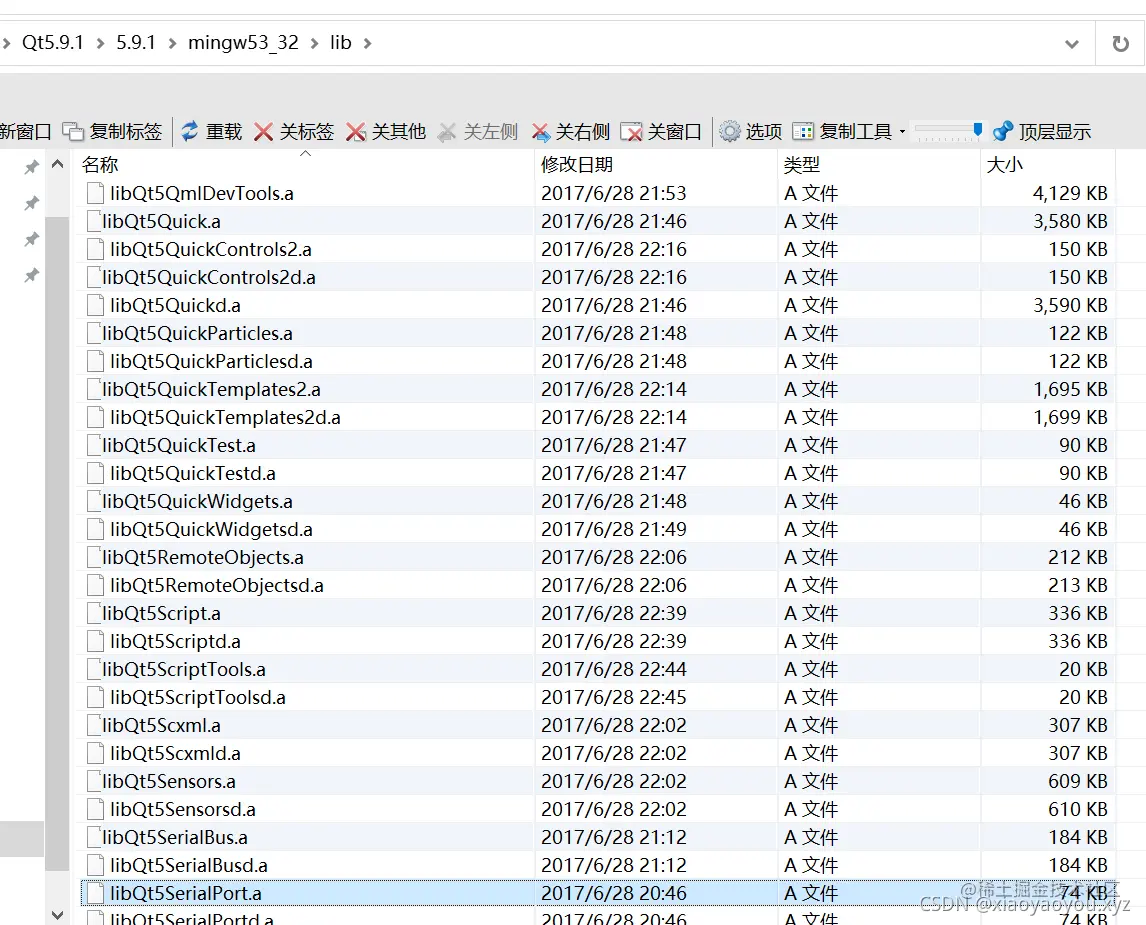The height and width of the screenshot is (925, 1146).
Task: Select file icon of libQt5ScriptToolsd.a
Action: click(x=95, y=697)
